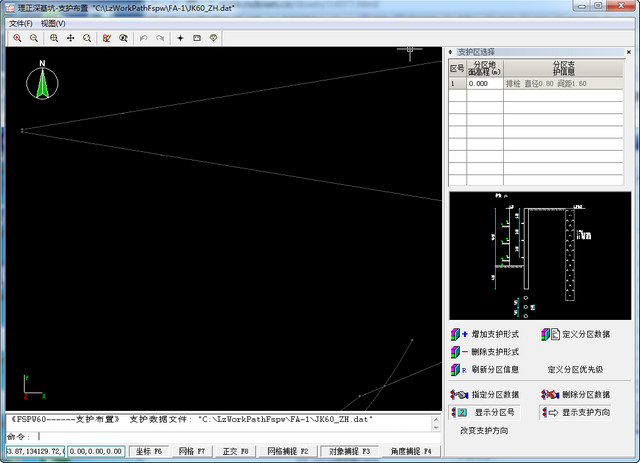The height and width of the screenshot is (463, 640).
Task: Click the zoom in magnifier toolbar icon
Action: point(17,38)
